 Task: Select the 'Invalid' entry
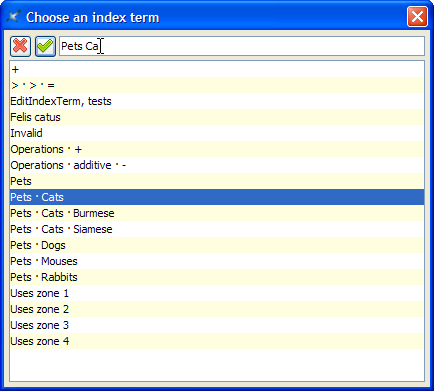point(217,133)
